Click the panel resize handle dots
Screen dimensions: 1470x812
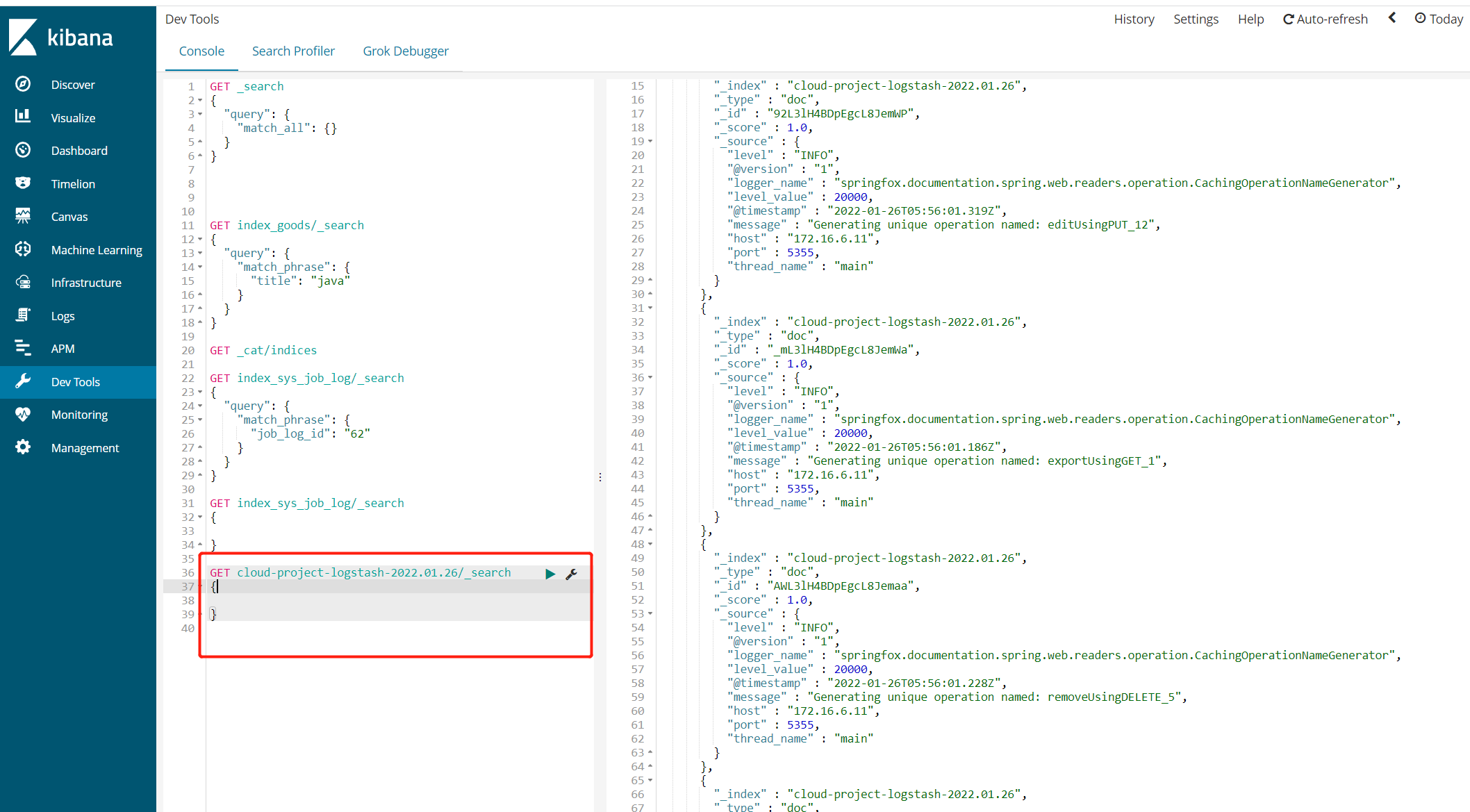tap(600, 477)
